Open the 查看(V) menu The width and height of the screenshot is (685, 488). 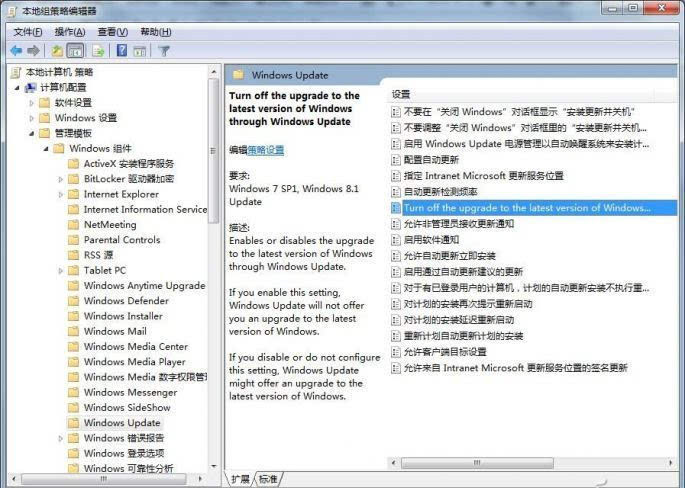pos(113,32)
